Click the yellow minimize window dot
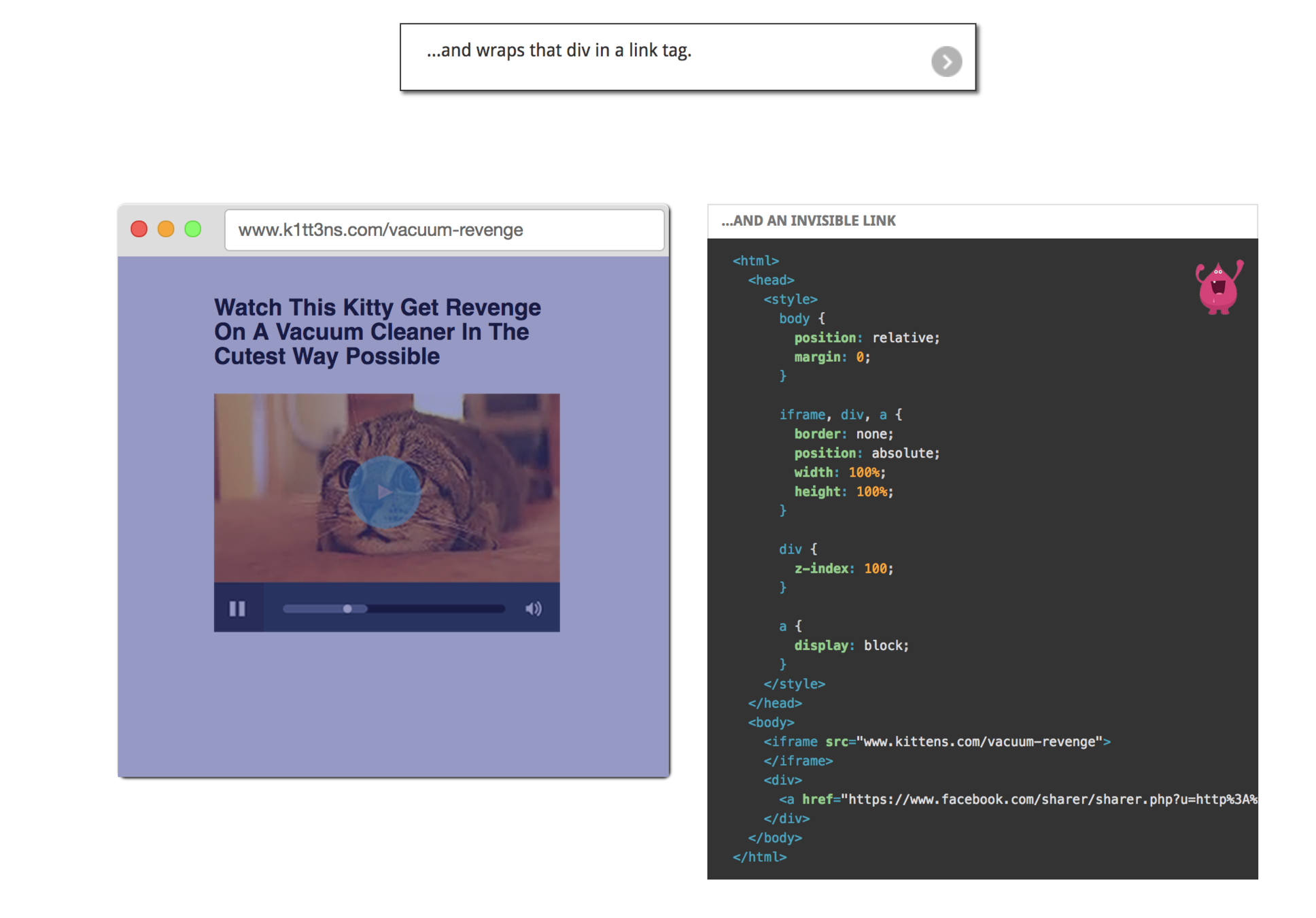The image size is (1316, 918). 166,229
